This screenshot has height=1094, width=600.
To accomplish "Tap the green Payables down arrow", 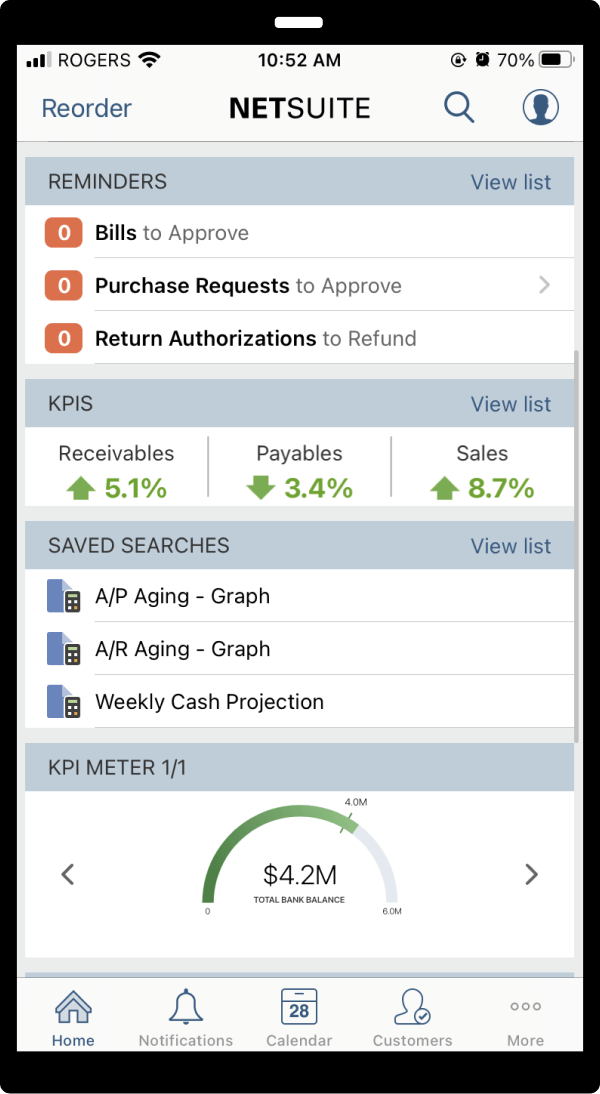I will click(x=261, y=488).
